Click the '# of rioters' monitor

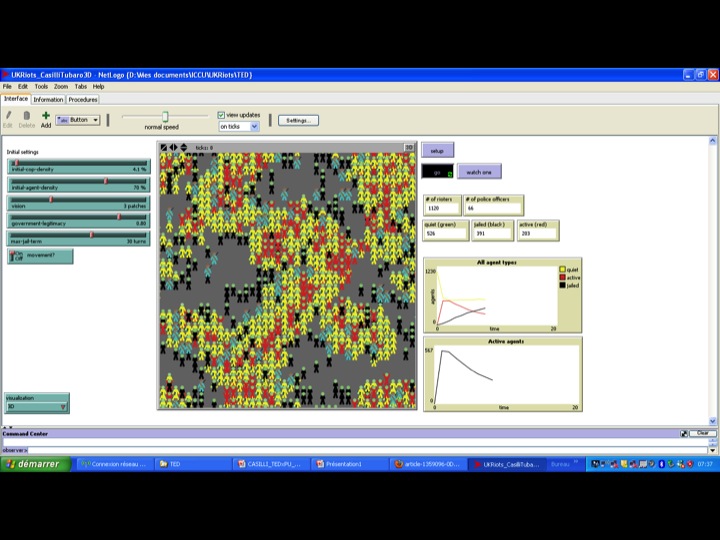442,205
